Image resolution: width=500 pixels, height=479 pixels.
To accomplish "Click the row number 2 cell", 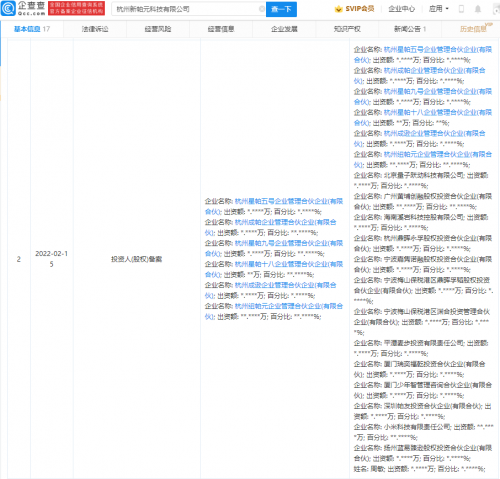I will tap(19, 259).
